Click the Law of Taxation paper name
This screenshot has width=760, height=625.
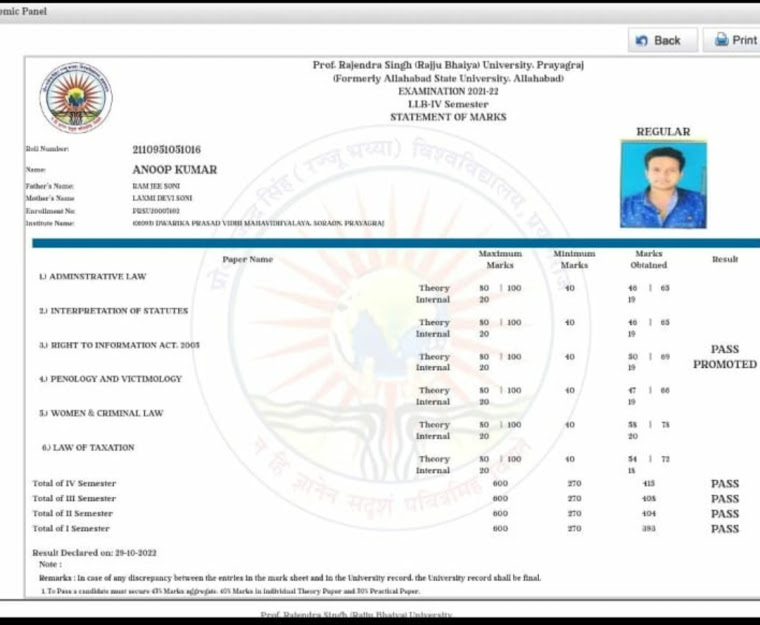click(x=88, y=447)
